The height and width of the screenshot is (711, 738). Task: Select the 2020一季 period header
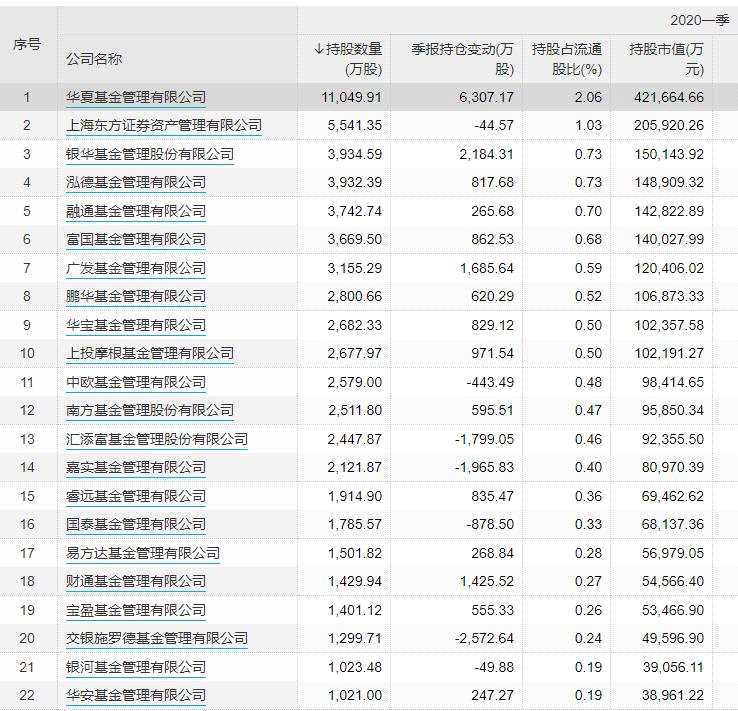[x=699, y=20]
